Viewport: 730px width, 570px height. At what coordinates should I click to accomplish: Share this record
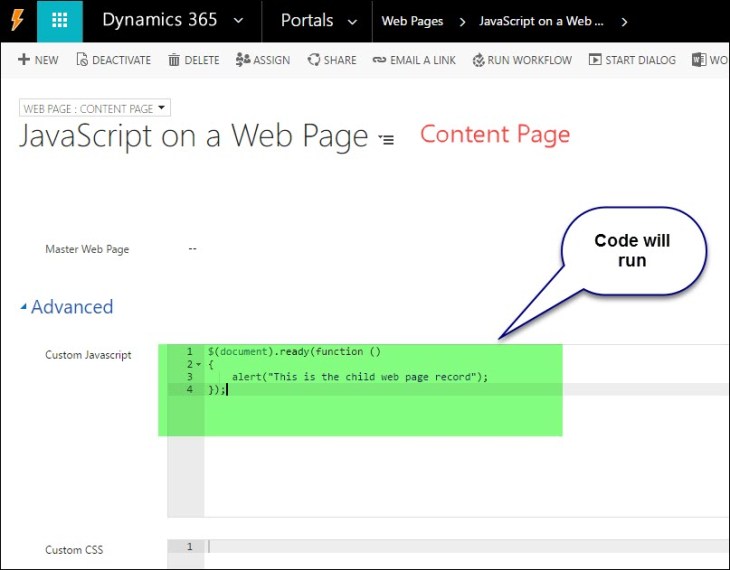[340, 60]
